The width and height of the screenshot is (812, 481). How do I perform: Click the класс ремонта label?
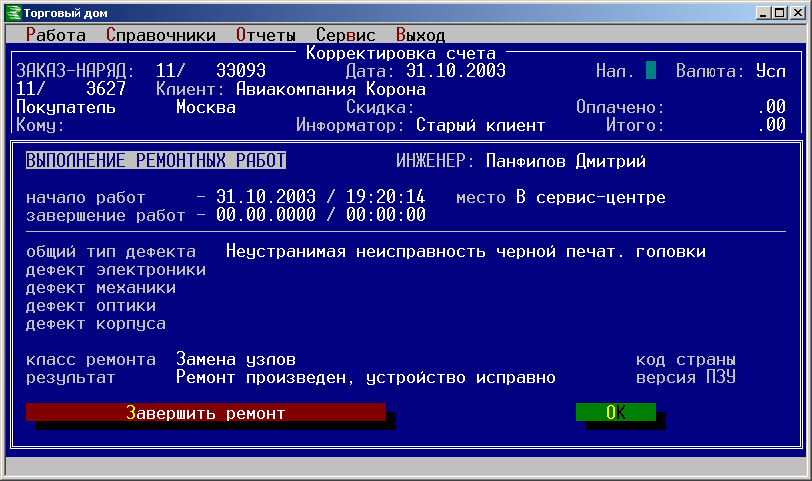(91, 359)
